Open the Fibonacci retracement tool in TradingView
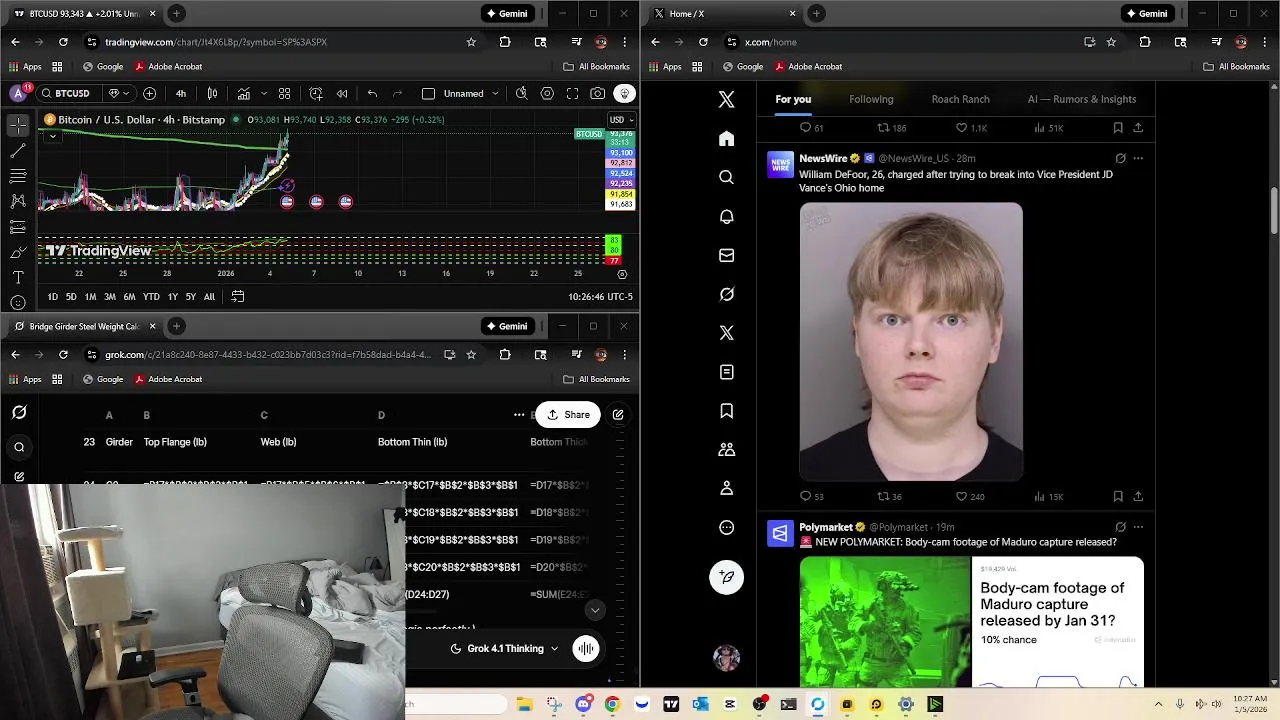The image size is (1280, 720). click(x=18, y=176)
